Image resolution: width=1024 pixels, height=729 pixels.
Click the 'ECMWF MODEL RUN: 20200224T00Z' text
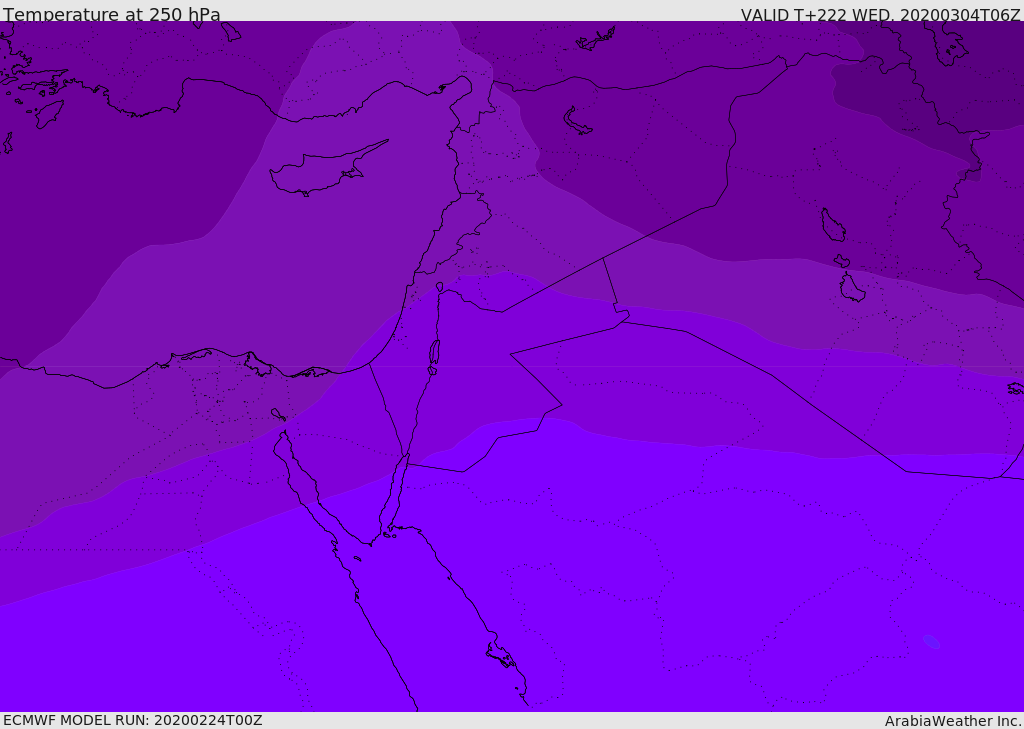[x=133, y=720]
